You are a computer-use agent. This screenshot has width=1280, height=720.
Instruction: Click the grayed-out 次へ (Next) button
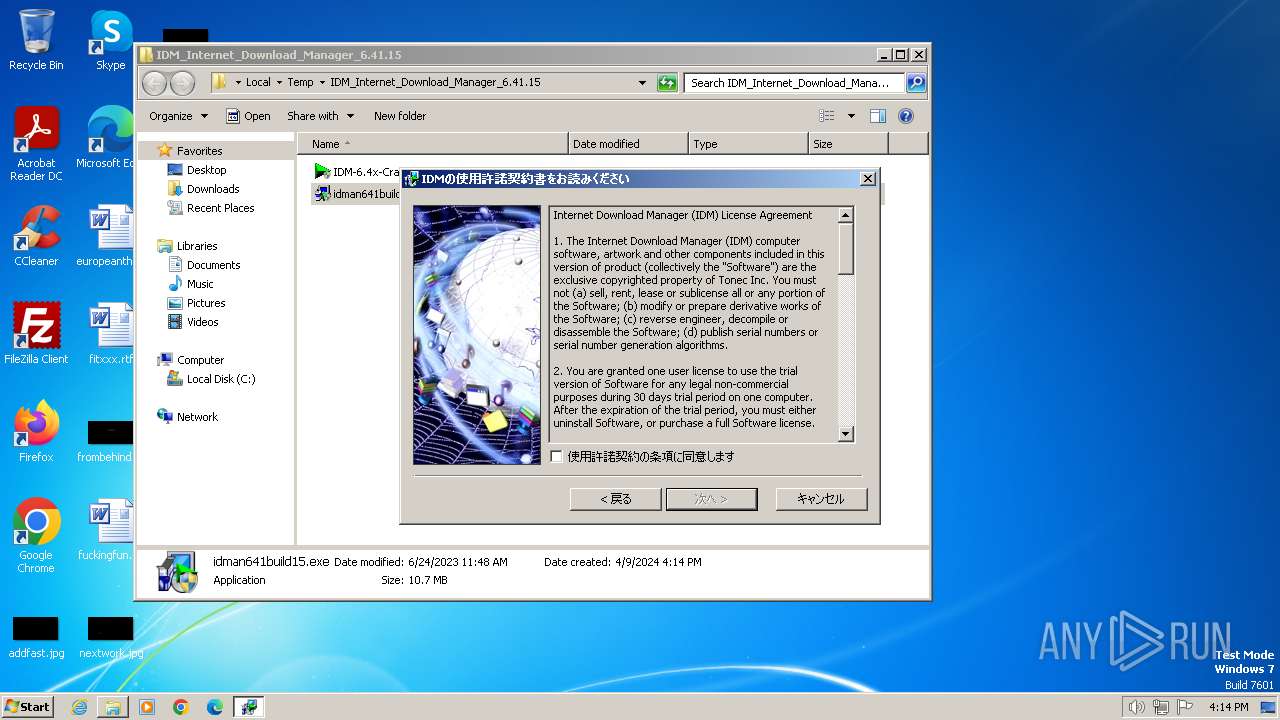(x=711, y=499)
